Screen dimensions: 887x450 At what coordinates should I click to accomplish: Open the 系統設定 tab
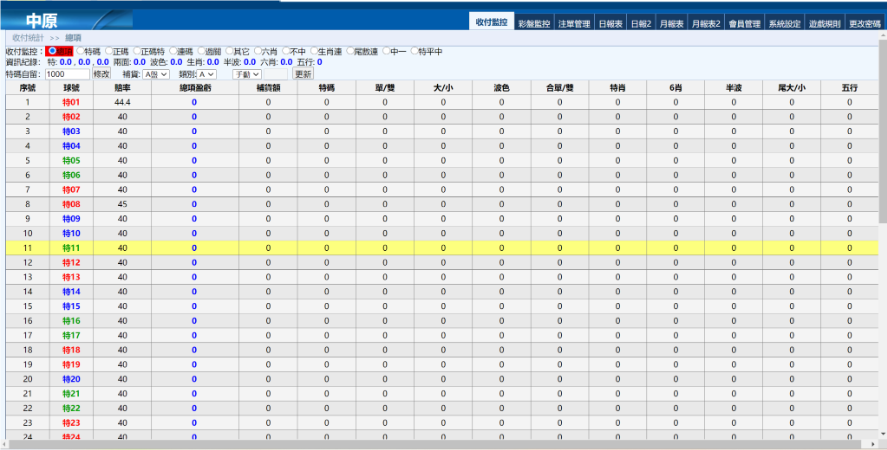pos(785,22)
